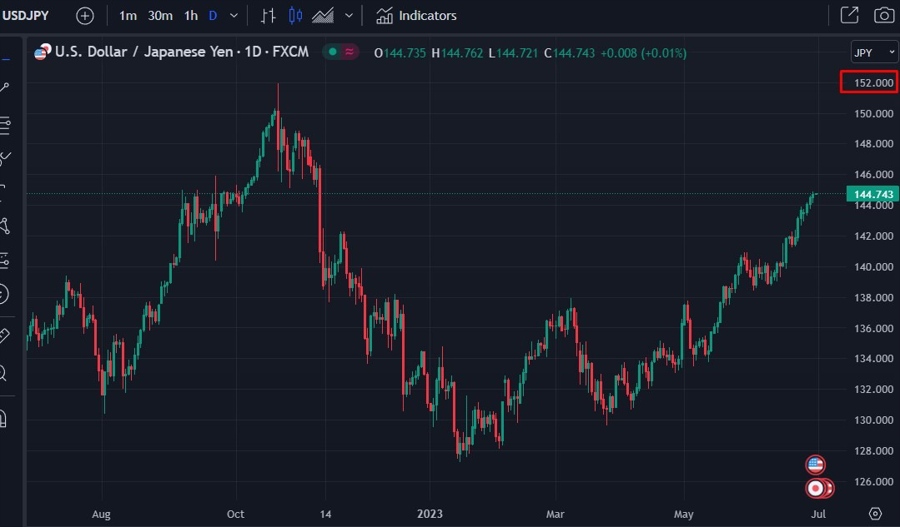Click the +0.008 (+0.01%) change value

pos(643,53)
